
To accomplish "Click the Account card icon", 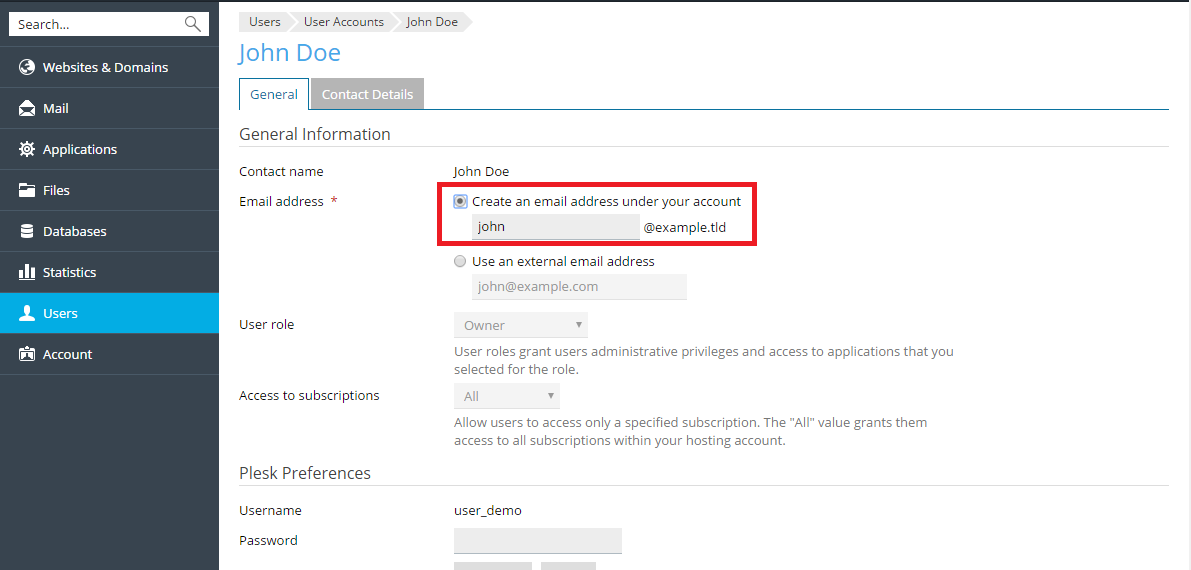I will 27,354.
